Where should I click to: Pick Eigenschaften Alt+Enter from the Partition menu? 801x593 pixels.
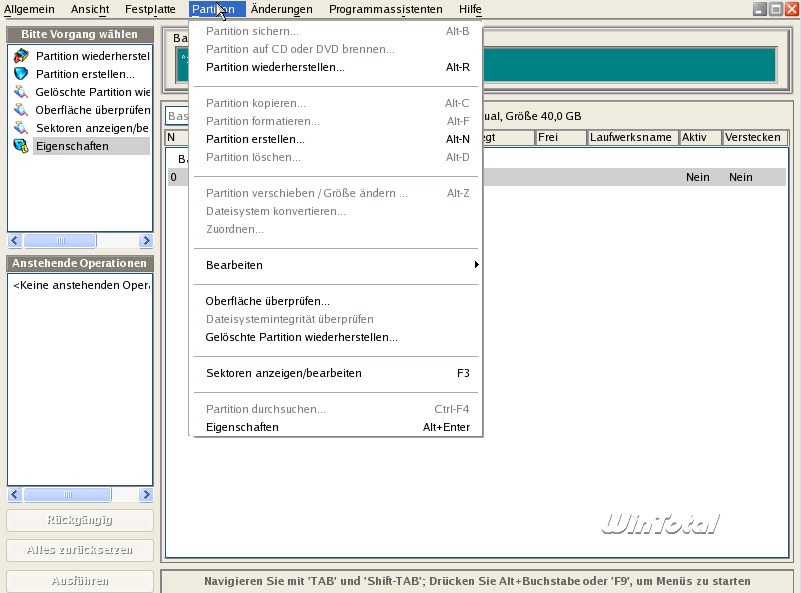tap(242, 427)
